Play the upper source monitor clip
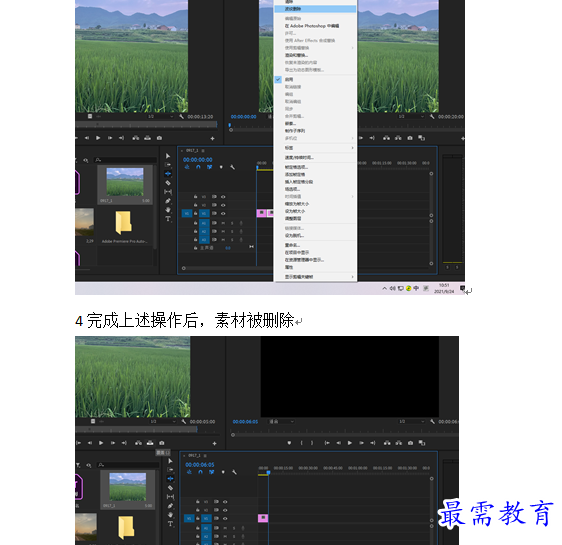Viewport: 562px width, 545px height. (x=98, y=138)
